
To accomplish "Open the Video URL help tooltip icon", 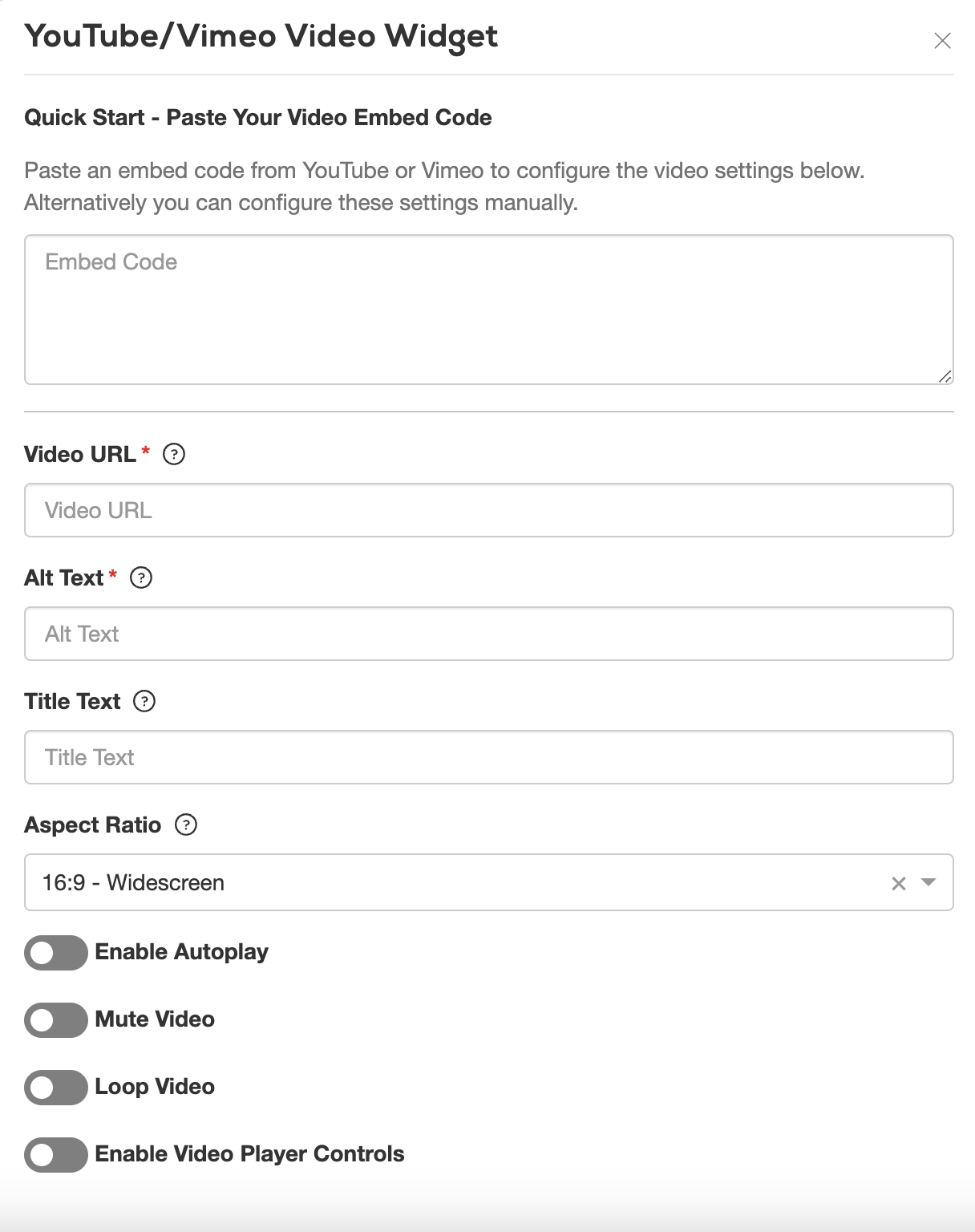I will point(174,454).
